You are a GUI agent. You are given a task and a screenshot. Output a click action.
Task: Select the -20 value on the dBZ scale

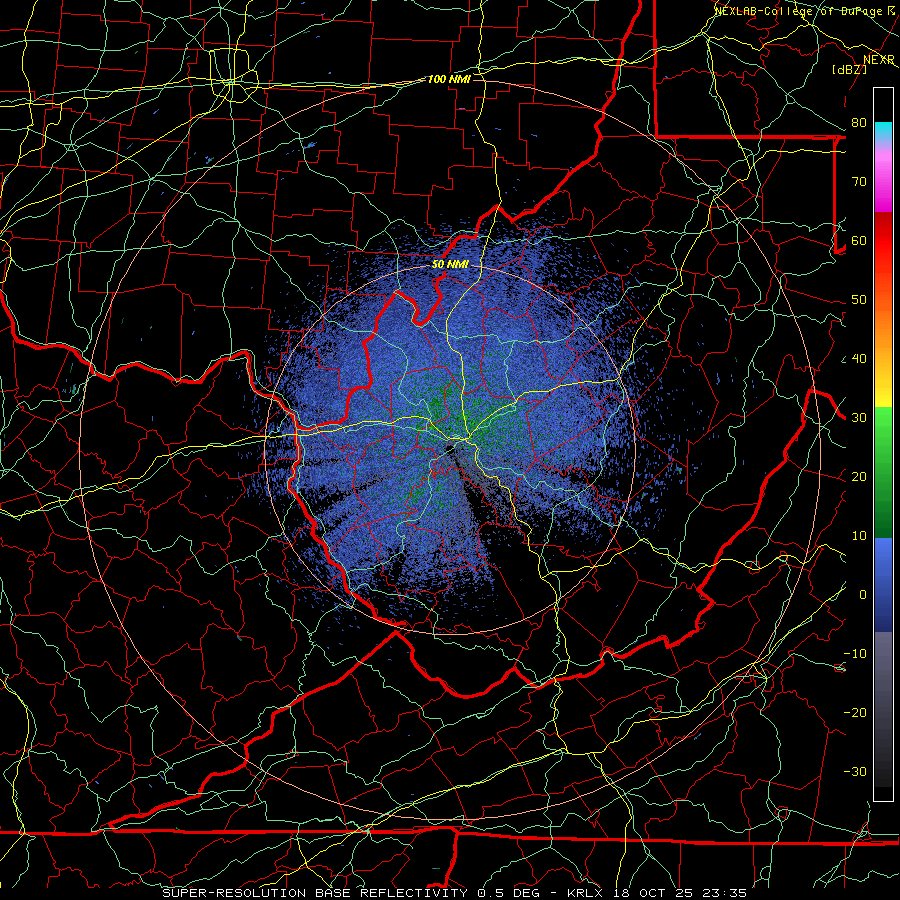[855, 713]
